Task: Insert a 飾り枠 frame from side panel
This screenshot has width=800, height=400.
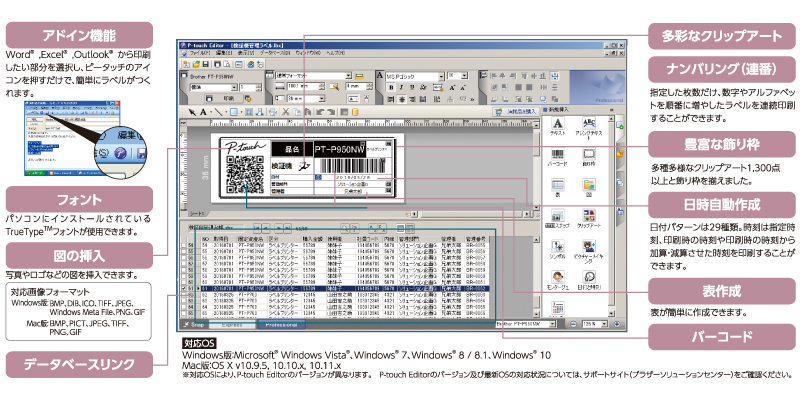Action: tap(588, 158)
